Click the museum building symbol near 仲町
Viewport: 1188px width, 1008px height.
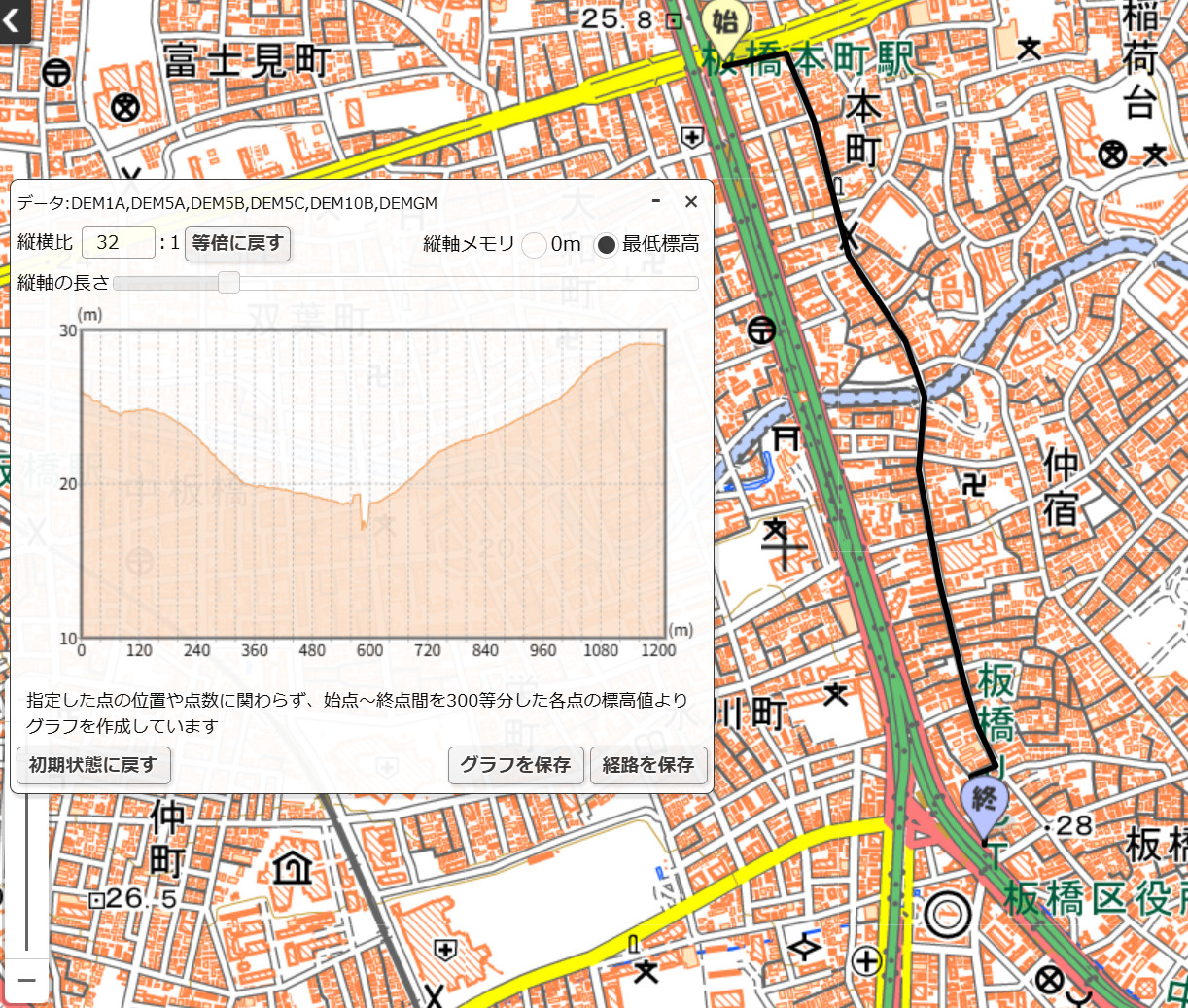[x=293, y=867]
